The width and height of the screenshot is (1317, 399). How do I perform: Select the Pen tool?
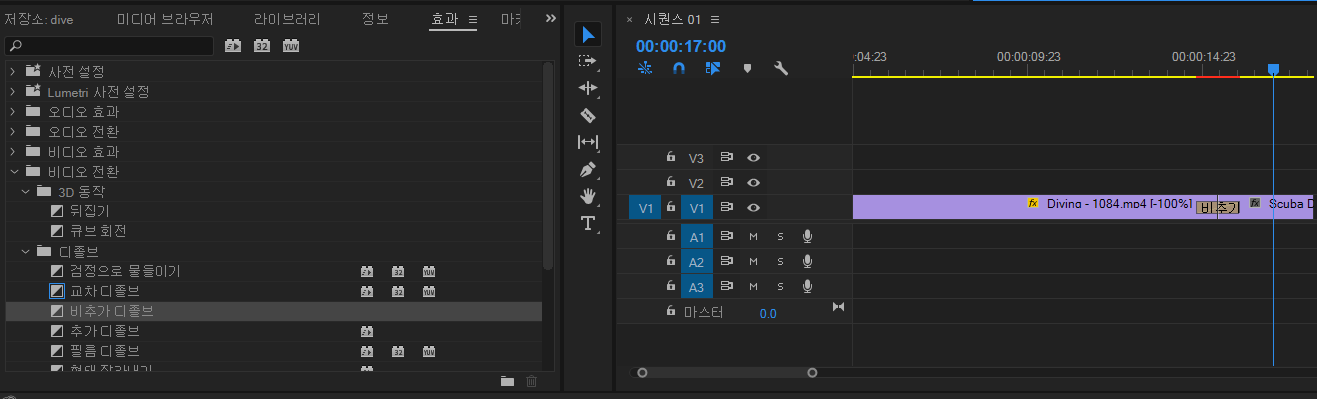(588, 169)
